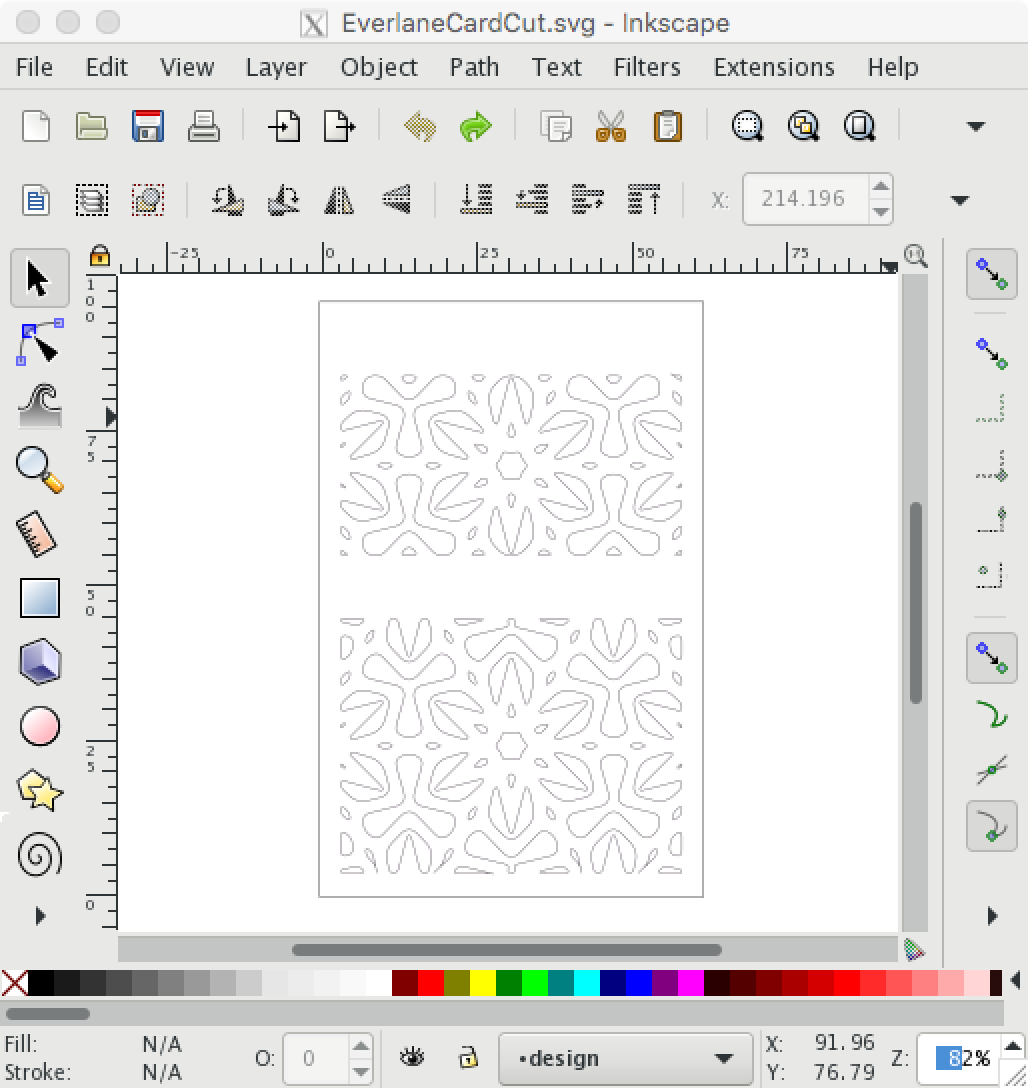Redo with the green arrow
Screen dimensions: 1028x1088
[x=476, y=127]
